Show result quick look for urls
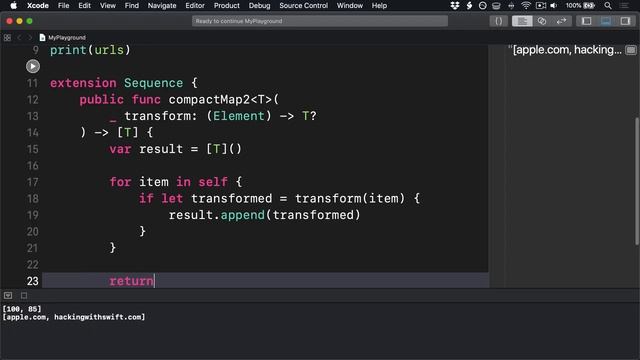 631,50
